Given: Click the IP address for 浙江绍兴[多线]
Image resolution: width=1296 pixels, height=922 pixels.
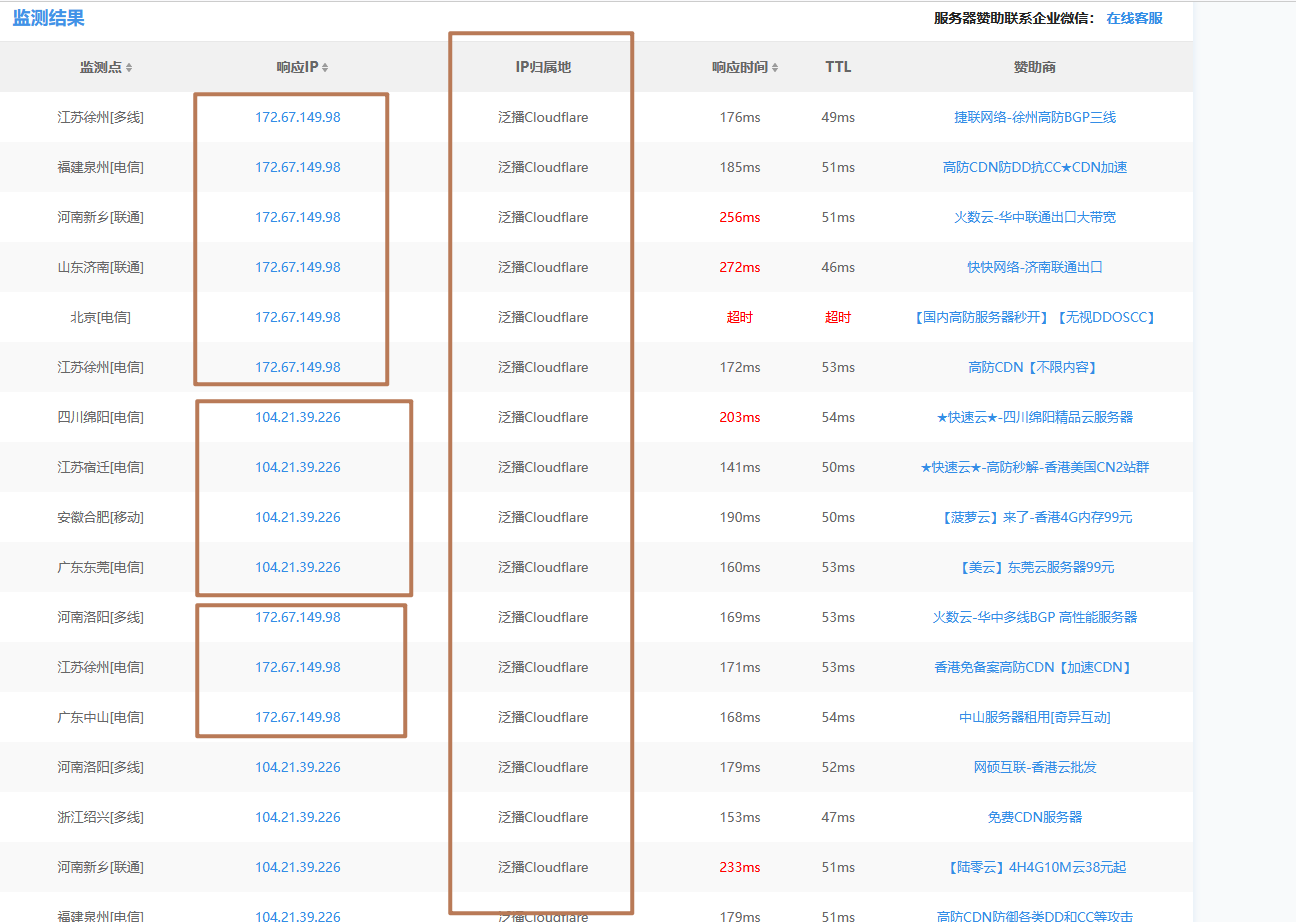Looking at the screenshot, I should click(x=297, y=817).
